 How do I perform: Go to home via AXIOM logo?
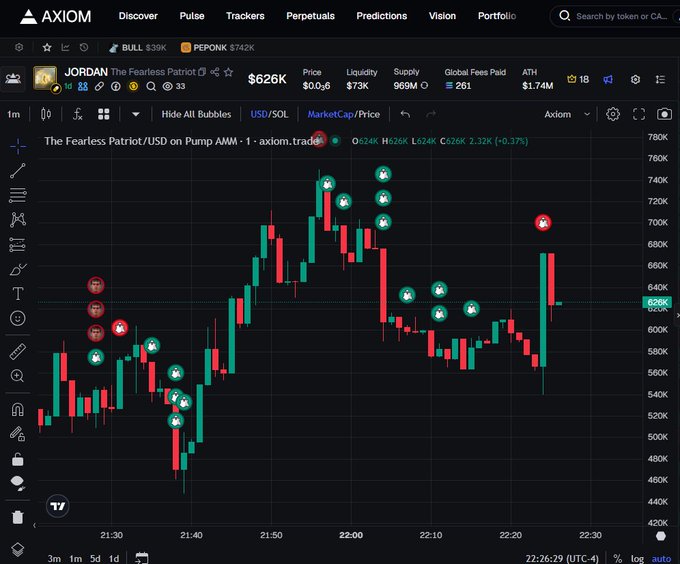[56, 16]
